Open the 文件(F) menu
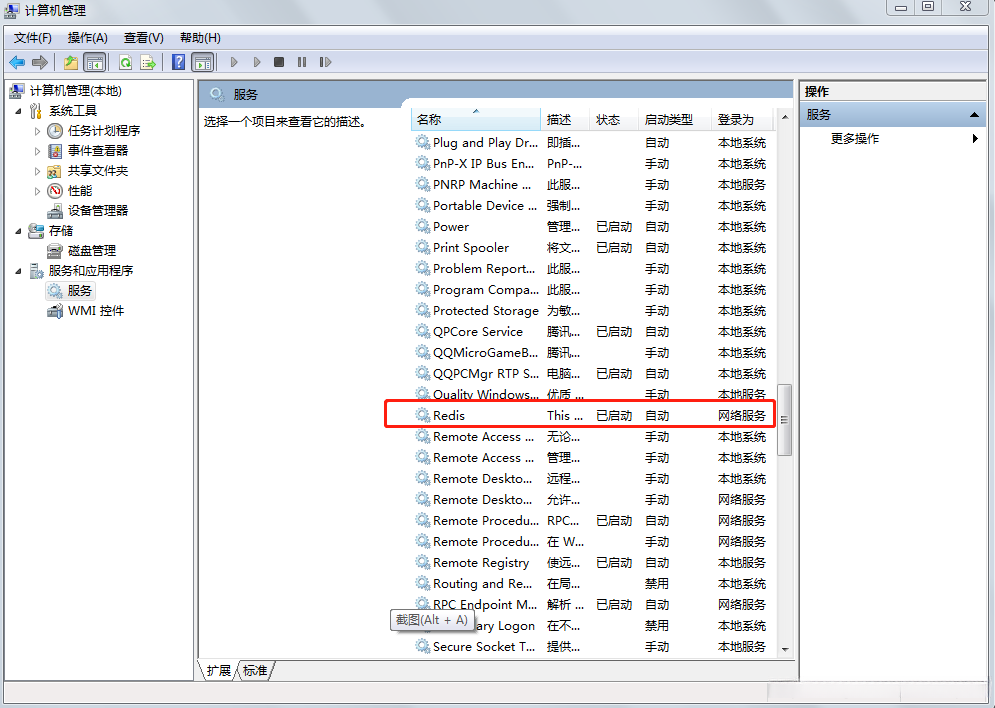Viewport: 995px width, 708px height. pos(32,38)
